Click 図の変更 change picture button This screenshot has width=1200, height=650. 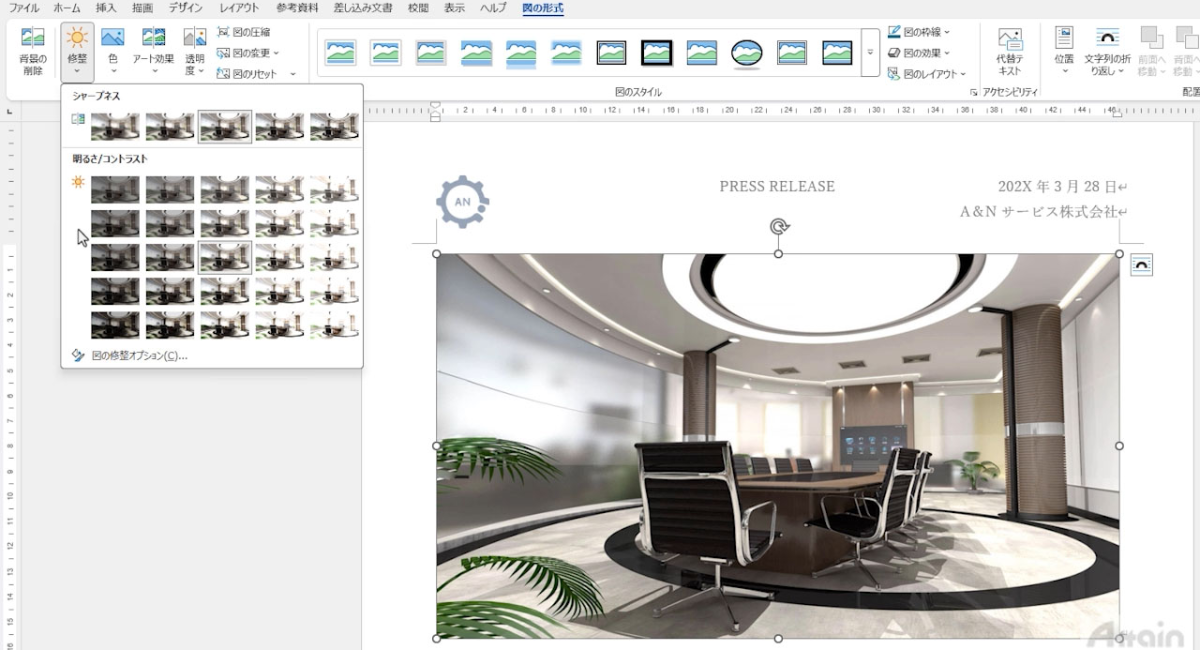point(248,53)
